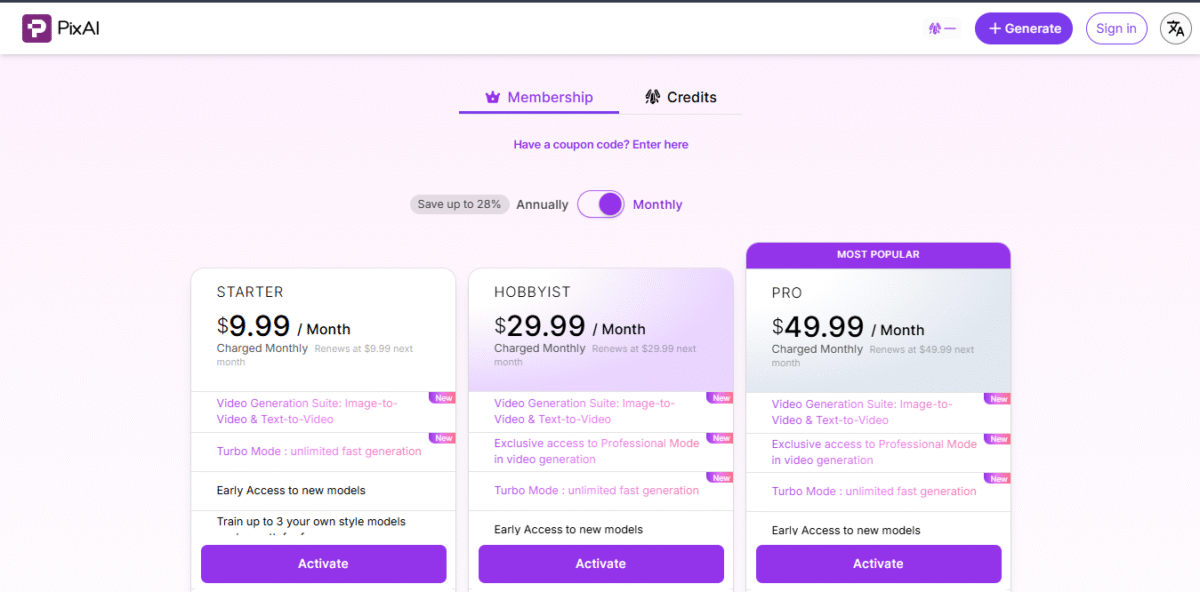Click the New badge on Hobbyist Professional Mode
The width and height of the screenshot is (1200, 592).
coord(720,438)
